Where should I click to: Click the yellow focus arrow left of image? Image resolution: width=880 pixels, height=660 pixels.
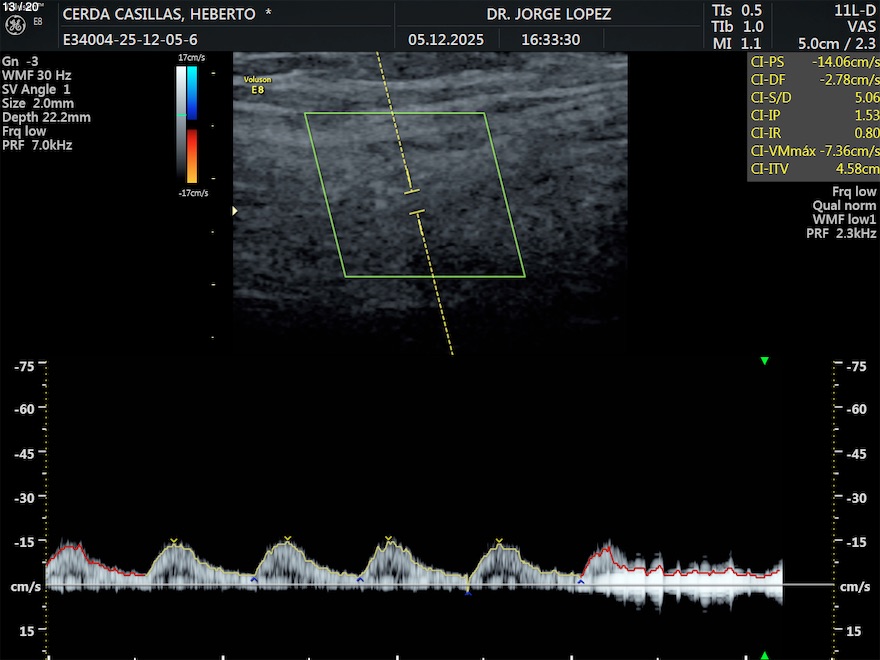[x=236, y=211]
